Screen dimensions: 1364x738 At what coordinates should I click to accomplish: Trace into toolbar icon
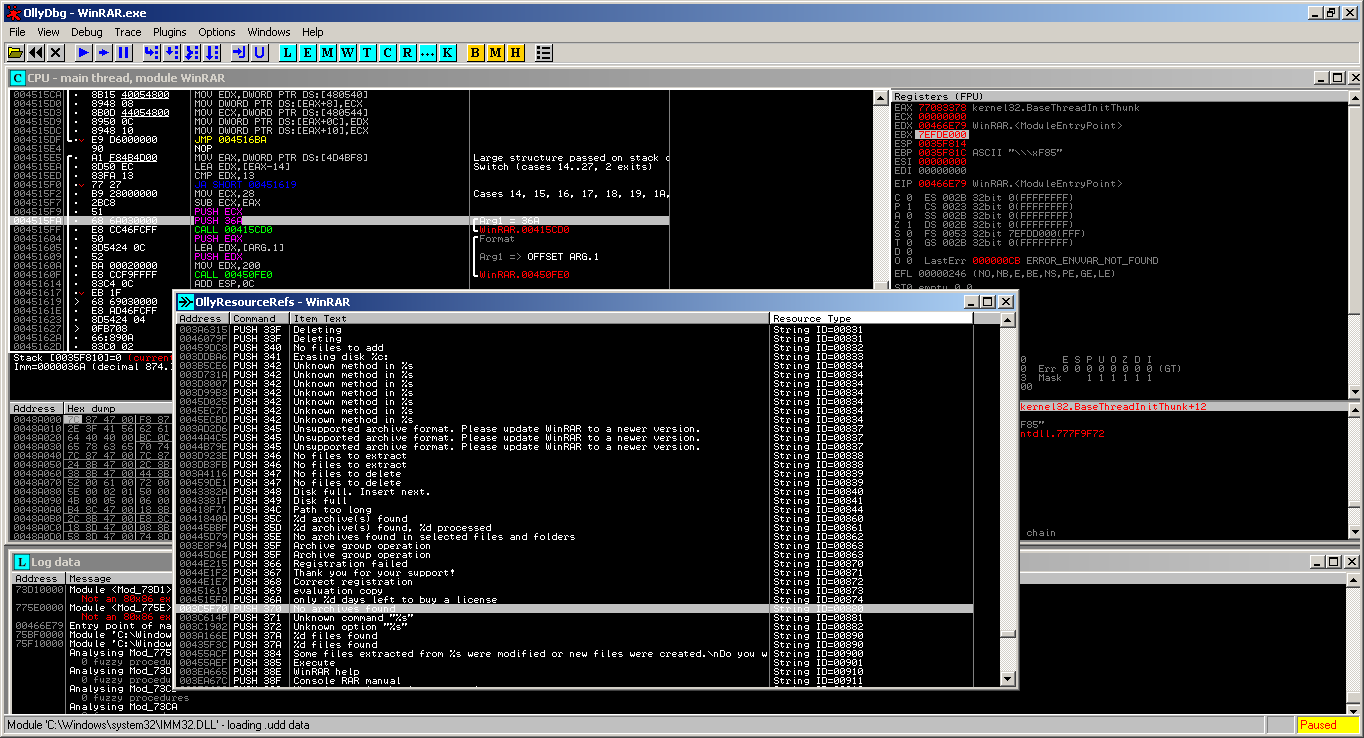pos(192,52)
